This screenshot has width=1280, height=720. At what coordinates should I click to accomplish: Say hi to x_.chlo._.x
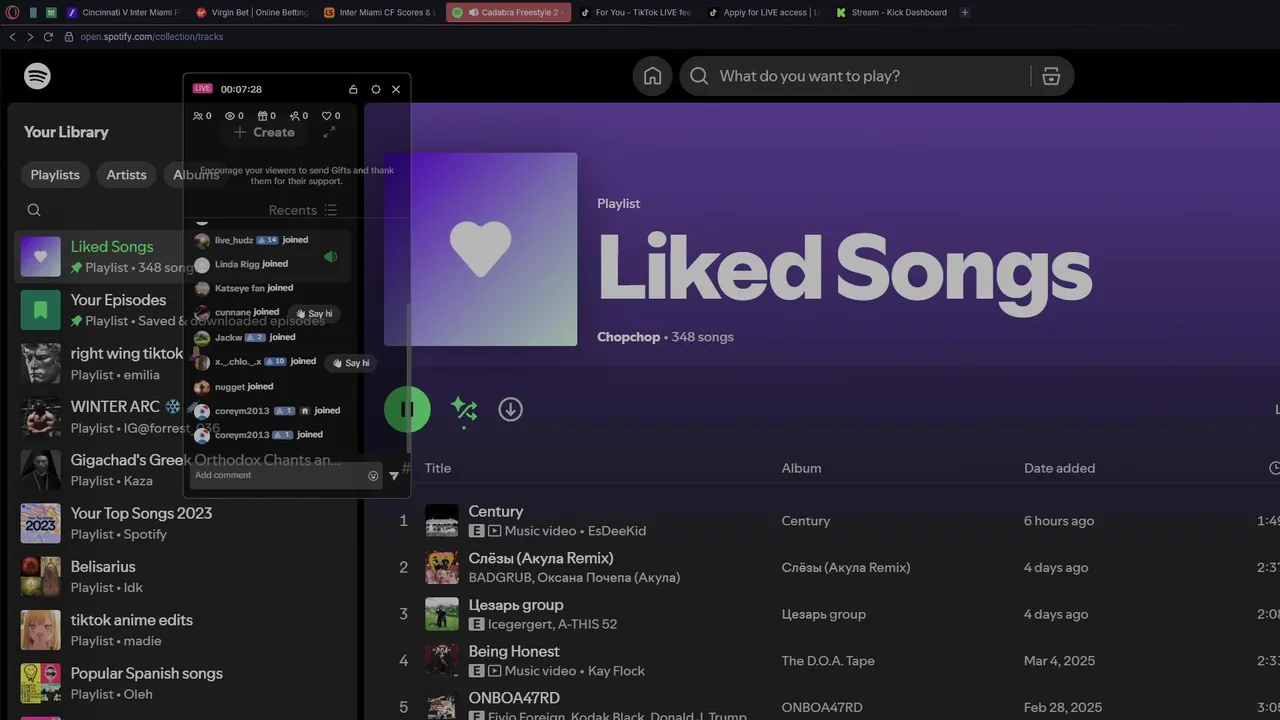coord(351,363)
